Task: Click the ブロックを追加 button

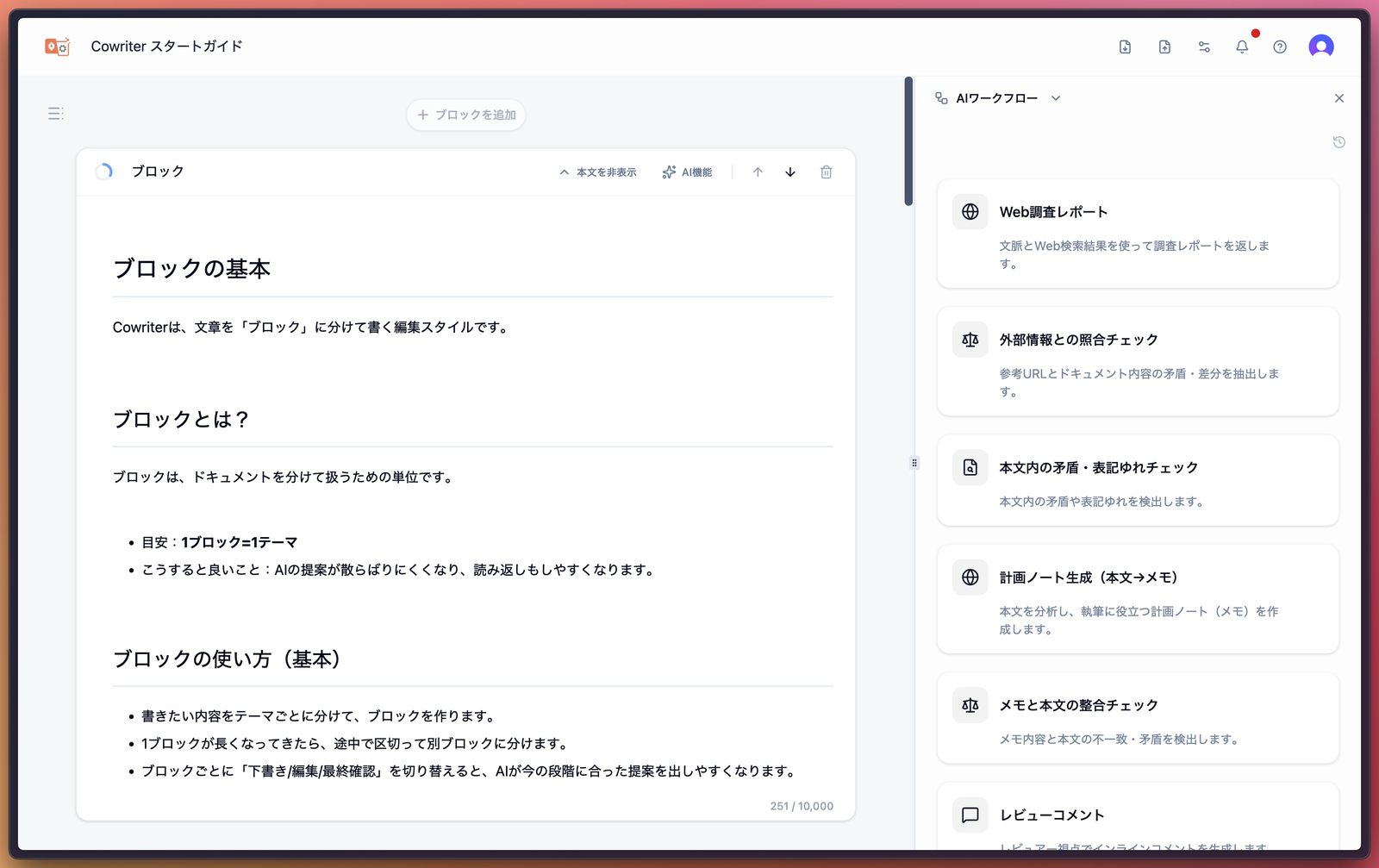Action: 465,114
